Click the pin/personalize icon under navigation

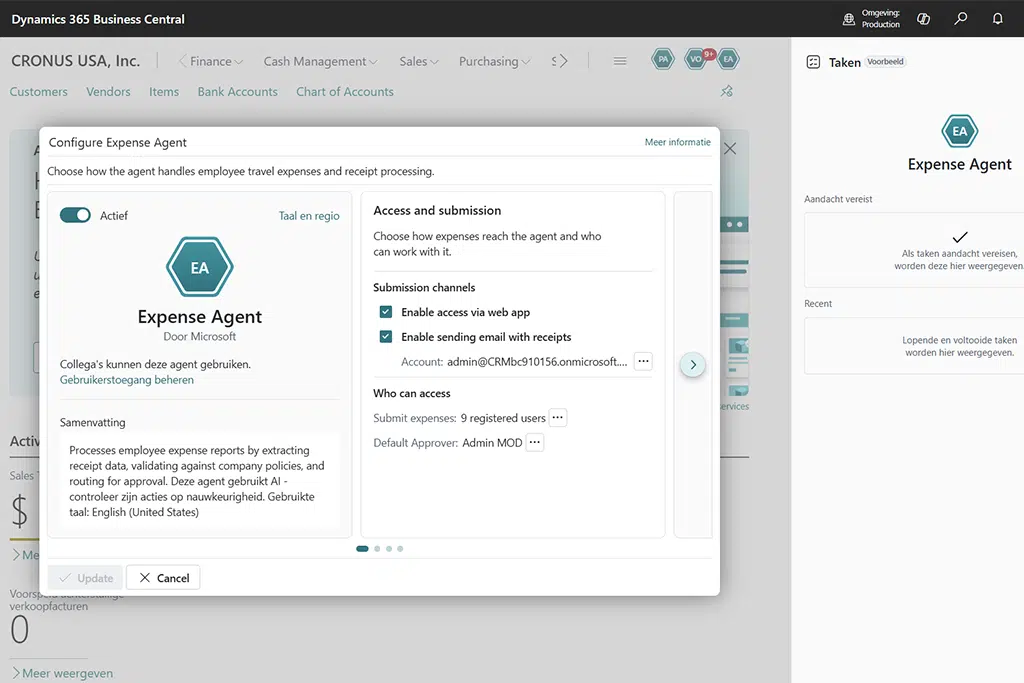click(x=727, y=91)
